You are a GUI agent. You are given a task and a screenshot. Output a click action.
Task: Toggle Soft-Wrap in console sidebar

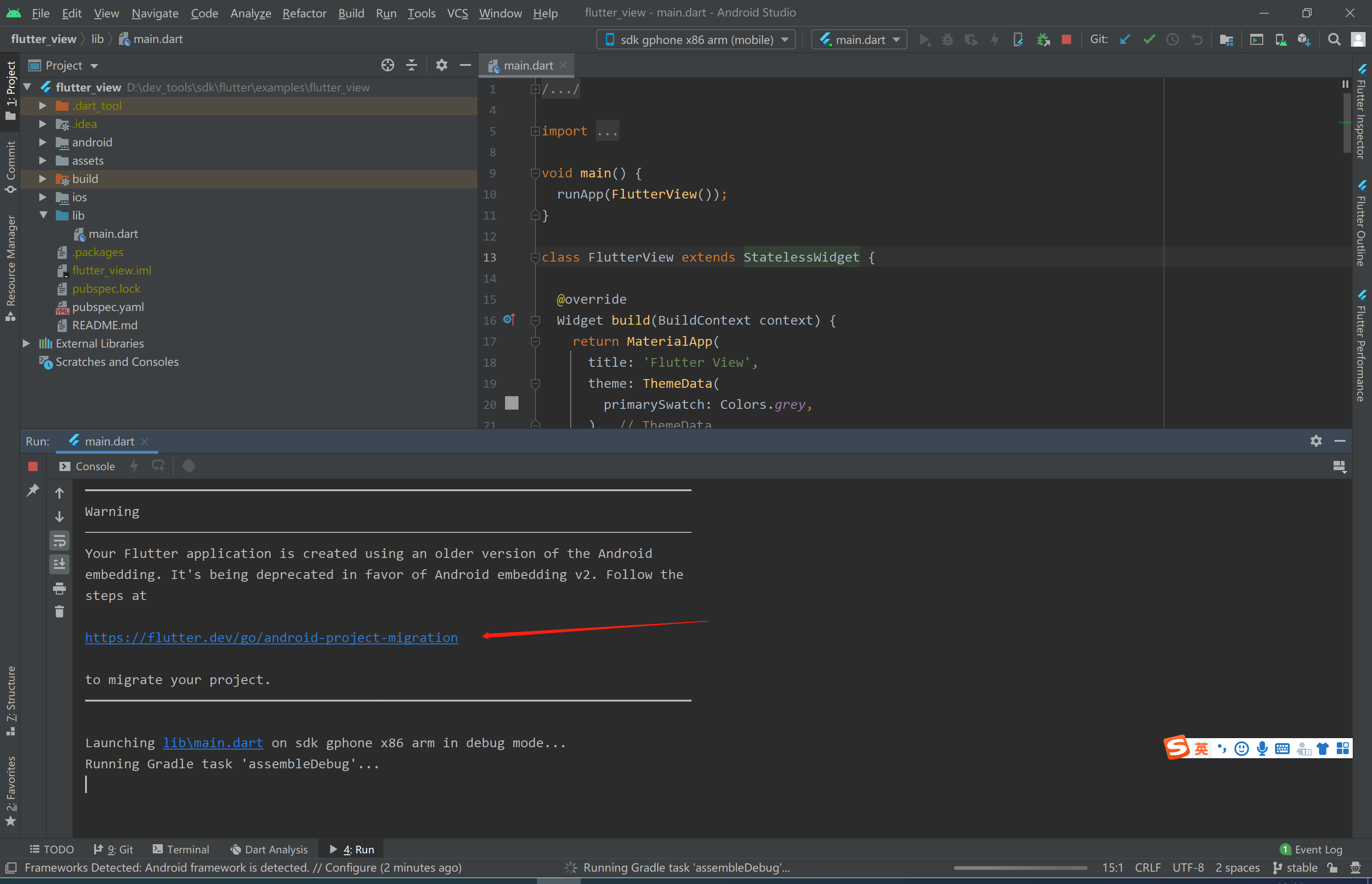59,541
